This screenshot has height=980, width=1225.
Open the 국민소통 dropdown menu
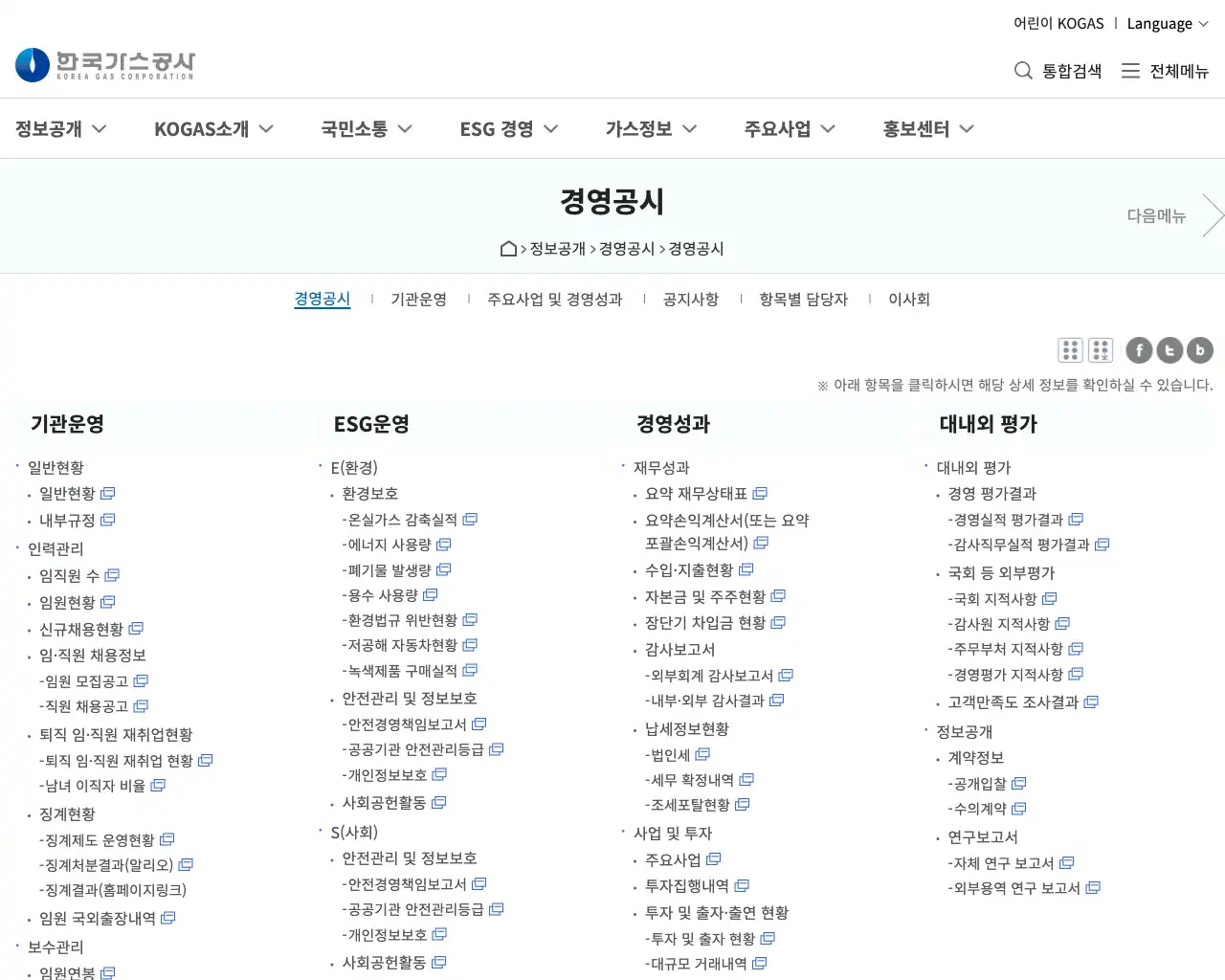pyautogui.click(x=367, y=129)
